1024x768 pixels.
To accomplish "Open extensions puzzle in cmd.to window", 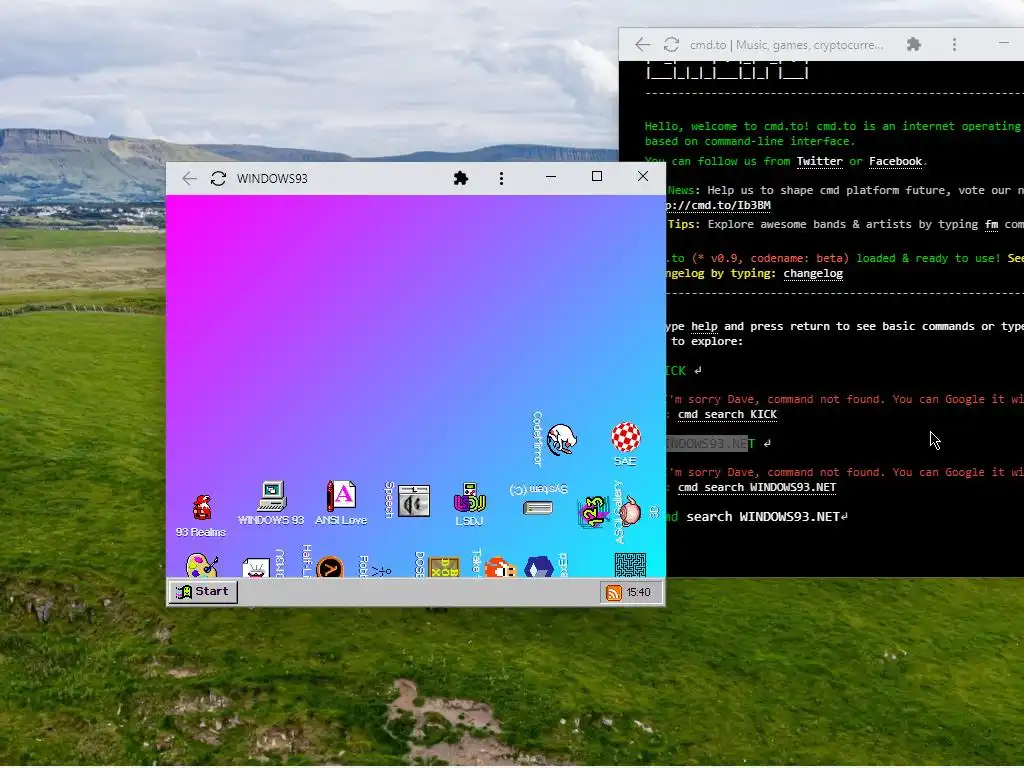I will [x=914, y=44].
